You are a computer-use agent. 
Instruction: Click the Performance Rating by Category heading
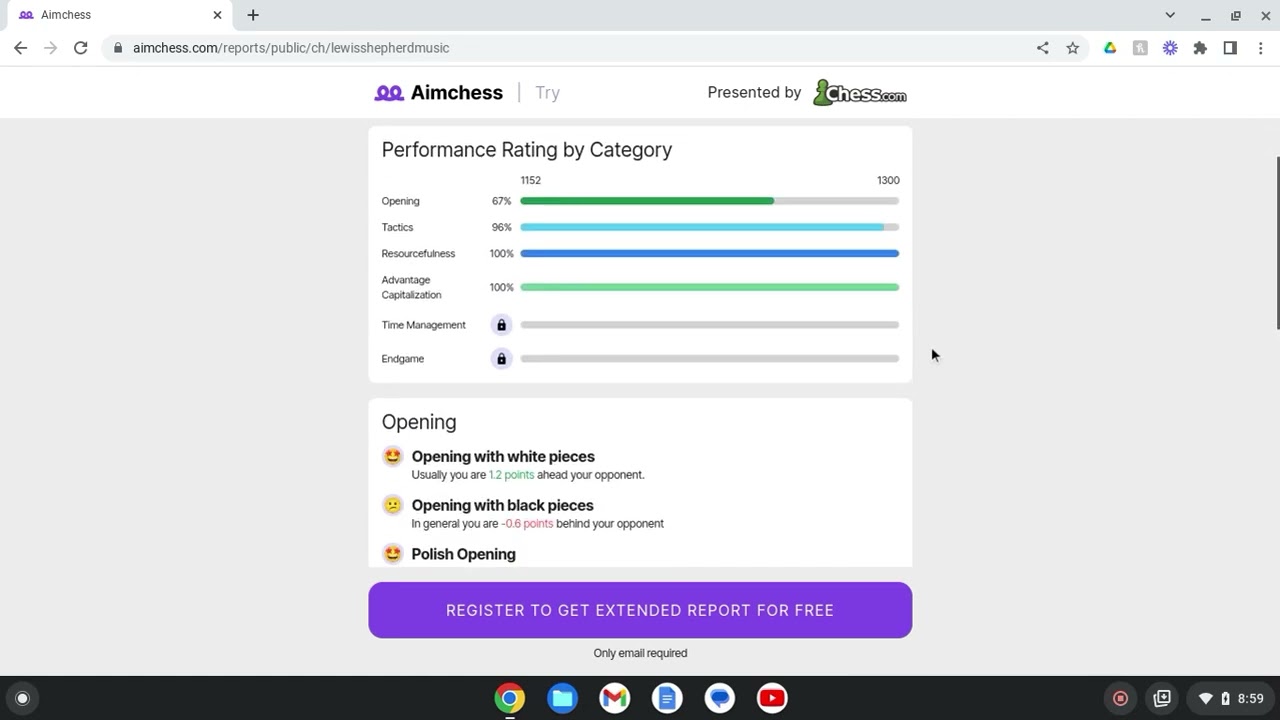[527, 150]
